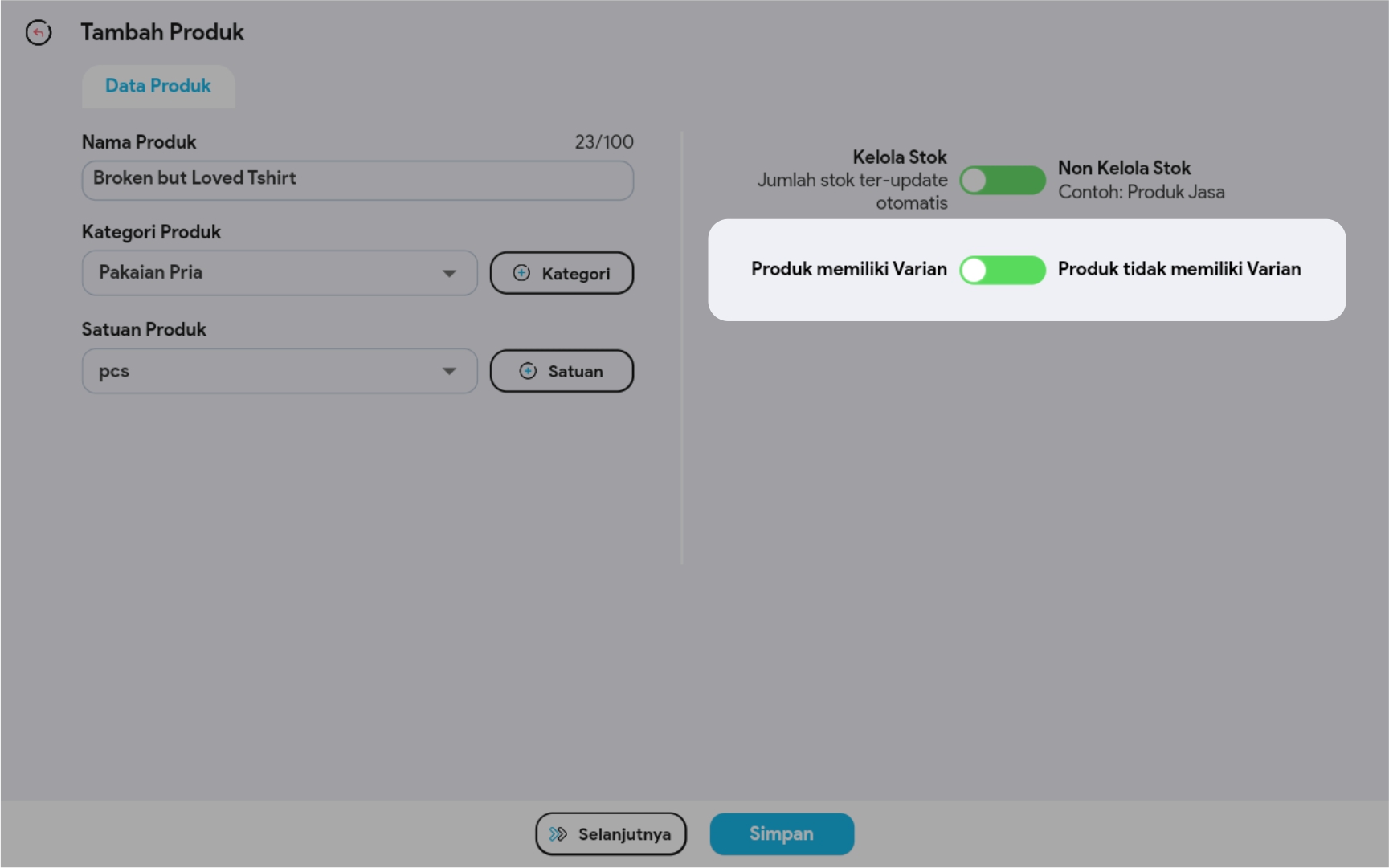Add a new category with Kategori button
Screen dimensions: 1389x868
tap(562, 273)
